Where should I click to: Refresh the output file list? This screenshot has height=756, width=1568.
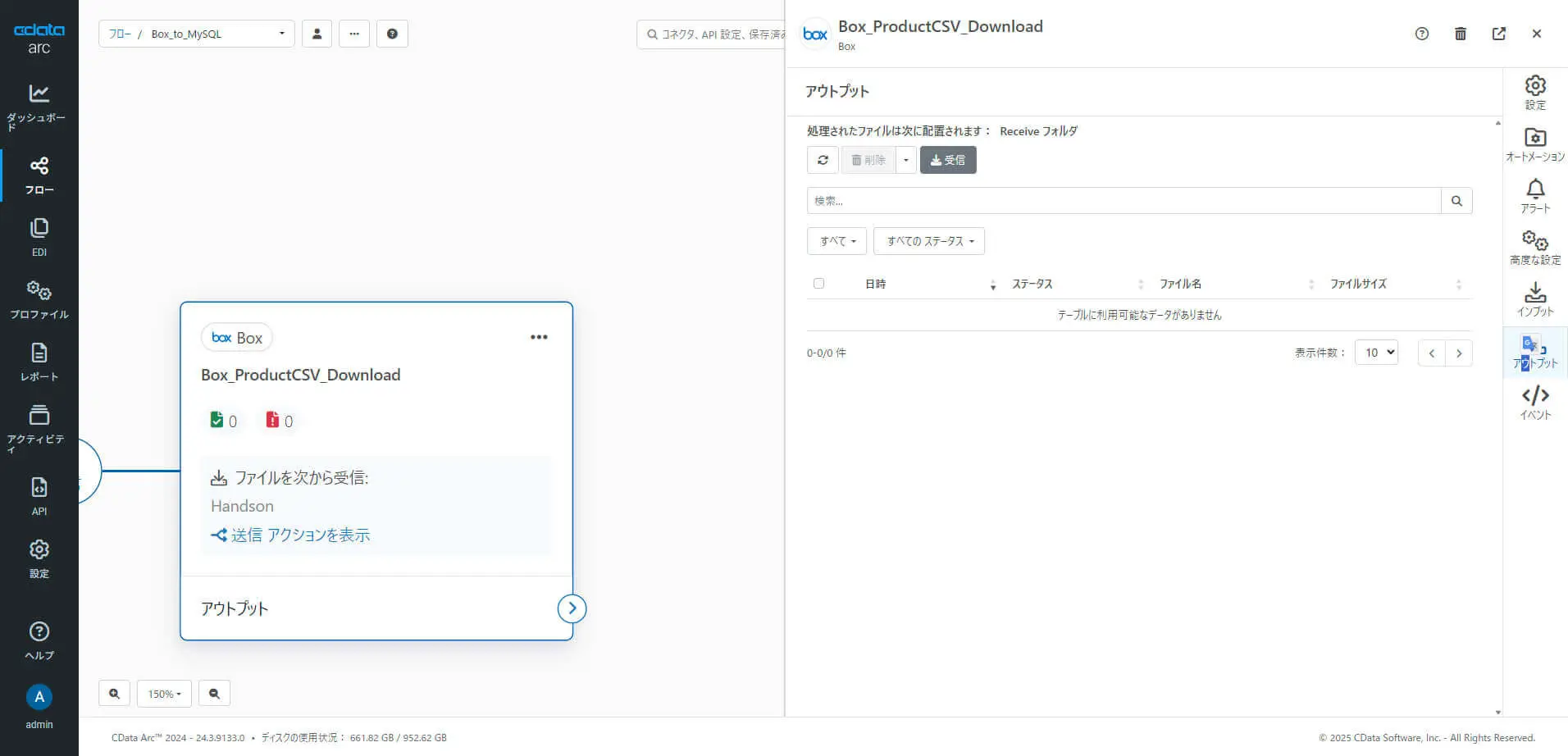tap(823, 160)
